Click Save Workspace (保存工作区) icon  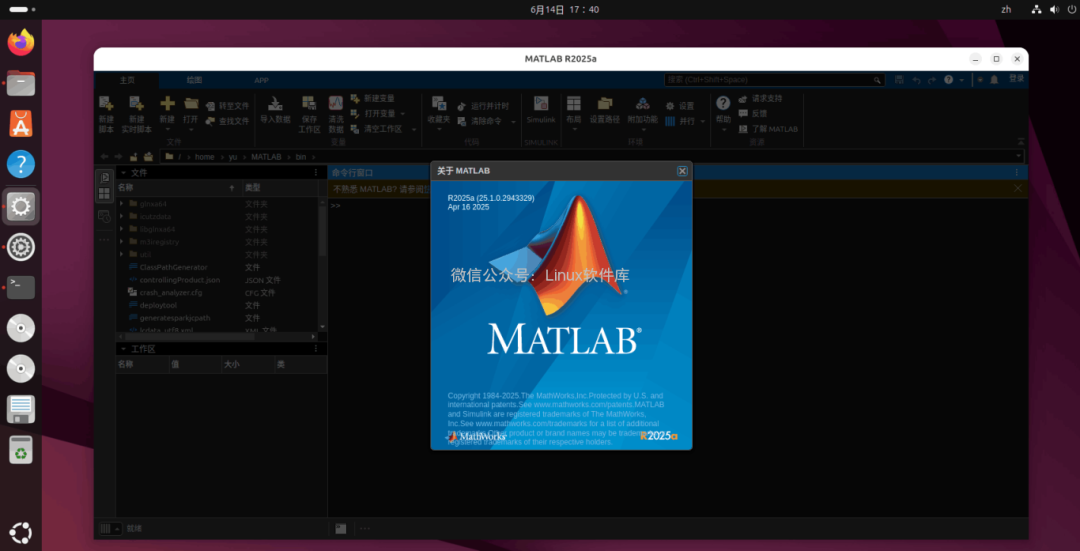pos(309,104)
